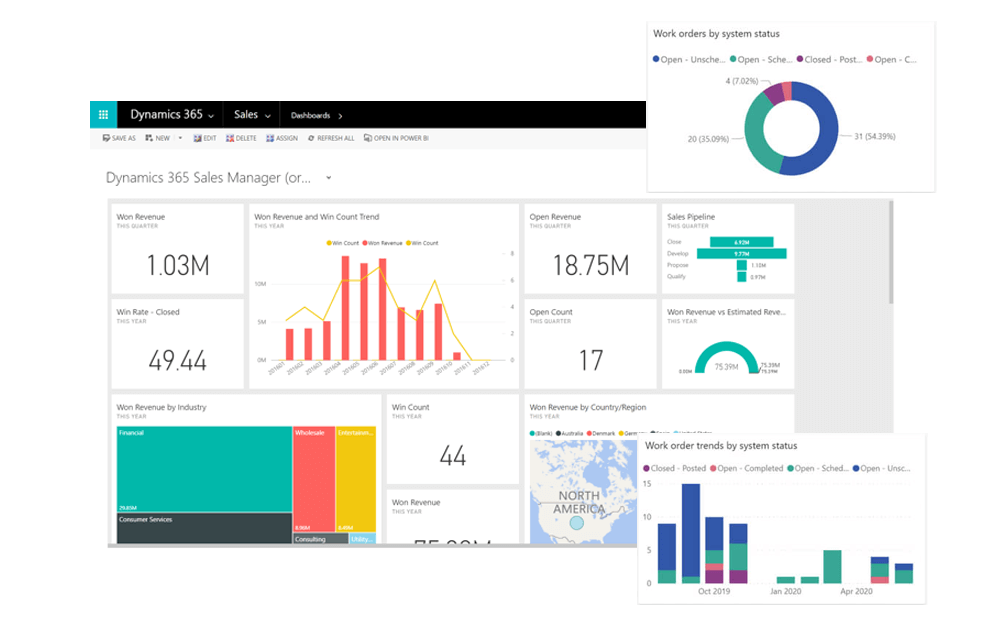The width and height of the screenshot is (1000, 625).
Task: Click the OPEN IN POWER BI label
Action: [x=401, y=138]
